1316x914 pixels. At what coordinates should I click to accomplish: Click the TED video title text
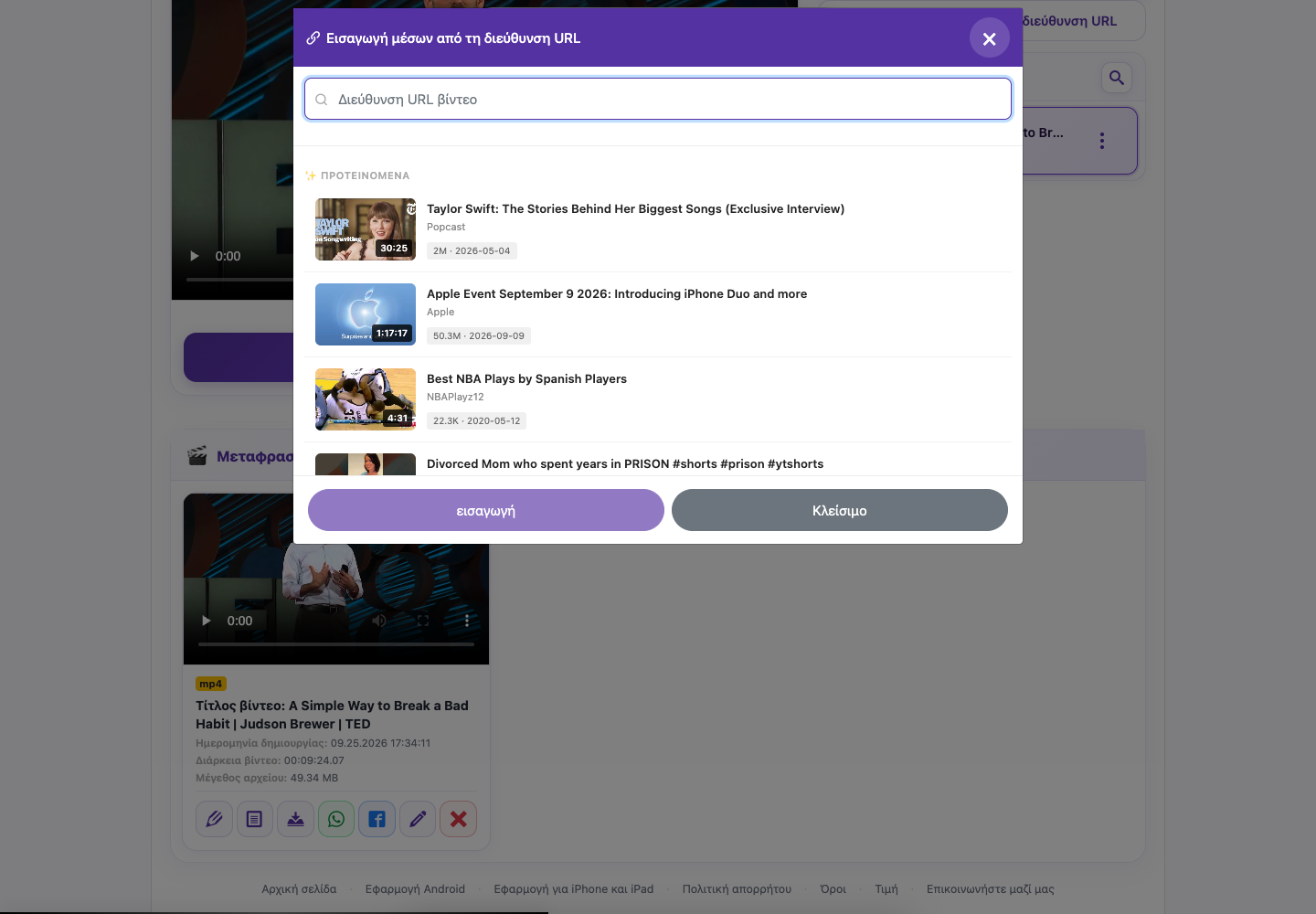(332, 715)
